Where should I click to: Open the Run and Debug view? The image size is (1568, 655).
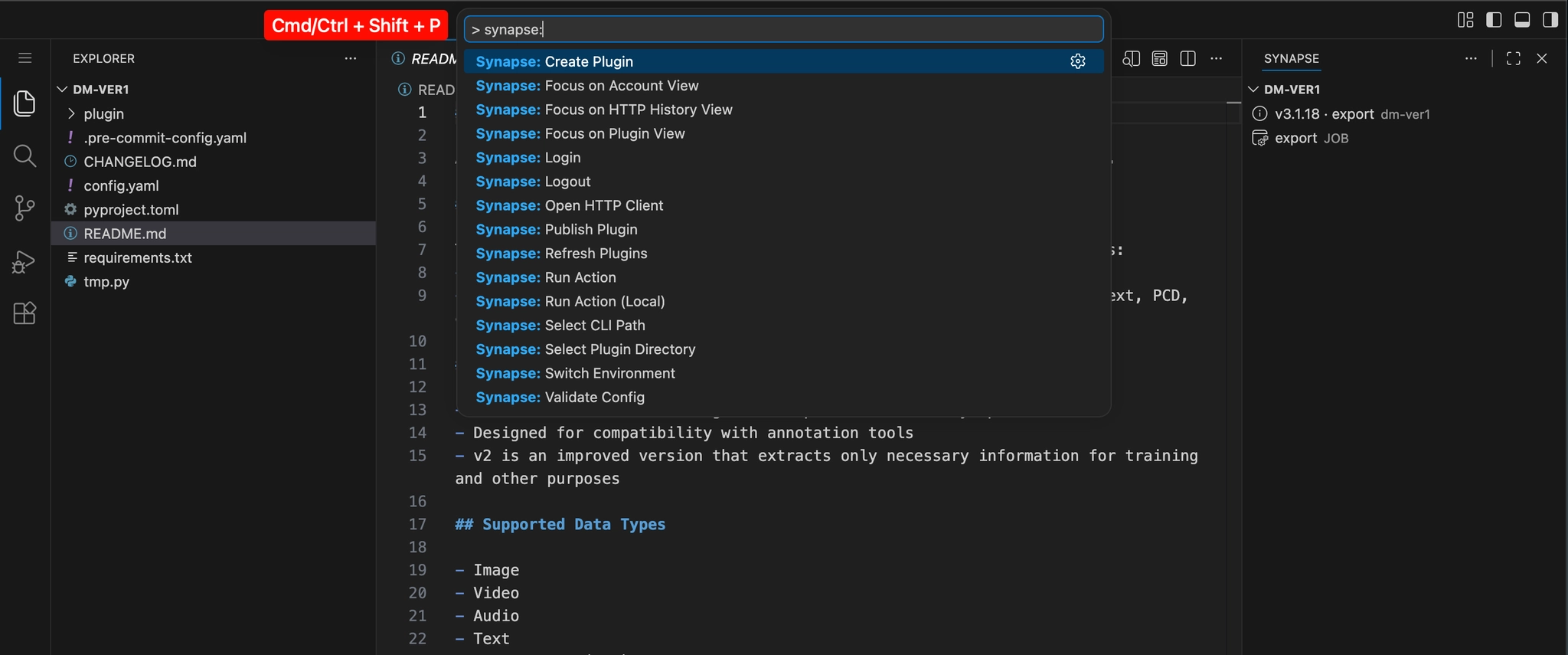click(24, 261)
